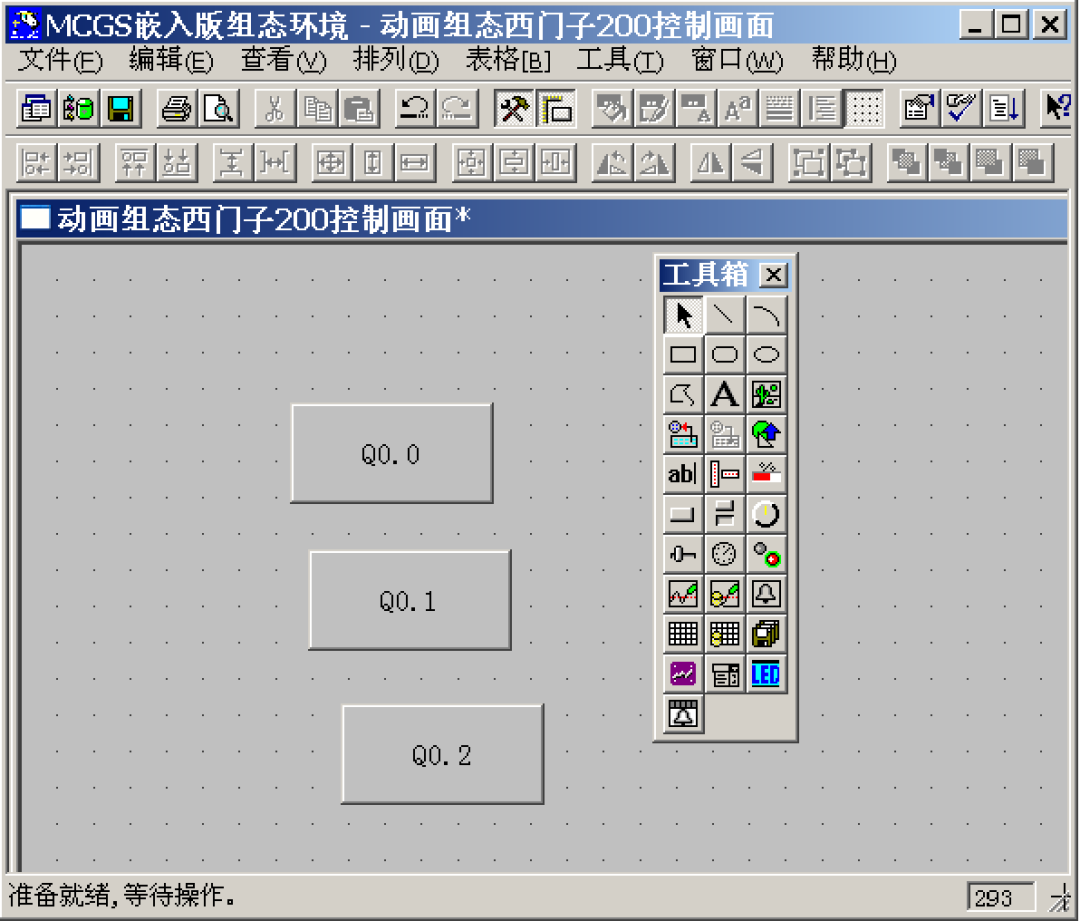The image size is (1080, 921).
Task: Open the 排列(D) menu
Action: 395,60
